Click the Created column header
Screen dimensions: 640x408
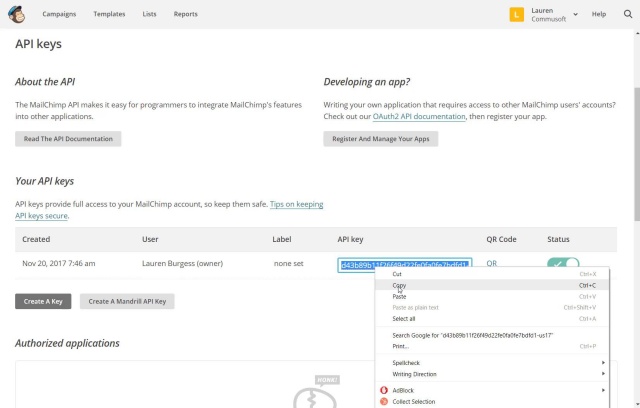point(36,239)
